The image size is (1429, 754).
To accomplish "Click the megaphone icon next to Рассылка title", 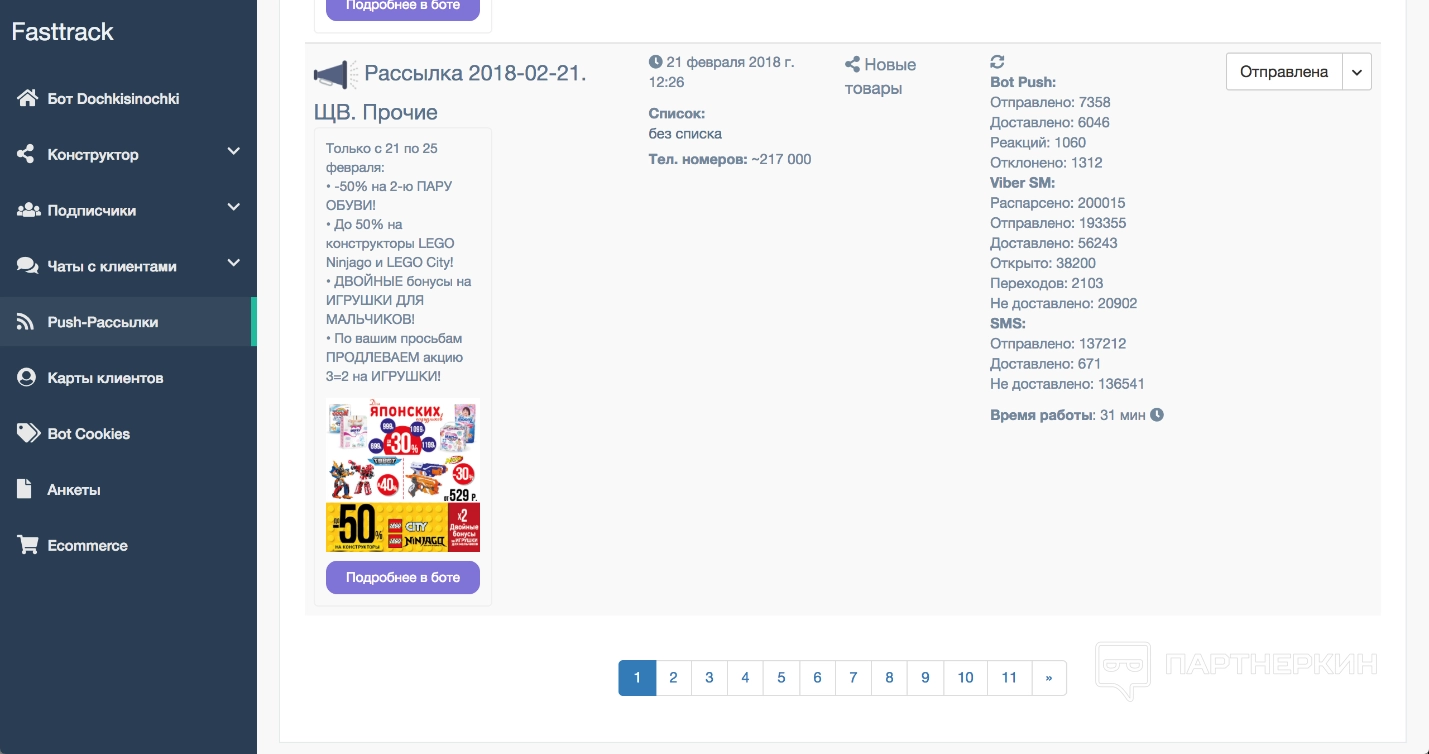I will (x=334, y=74).
